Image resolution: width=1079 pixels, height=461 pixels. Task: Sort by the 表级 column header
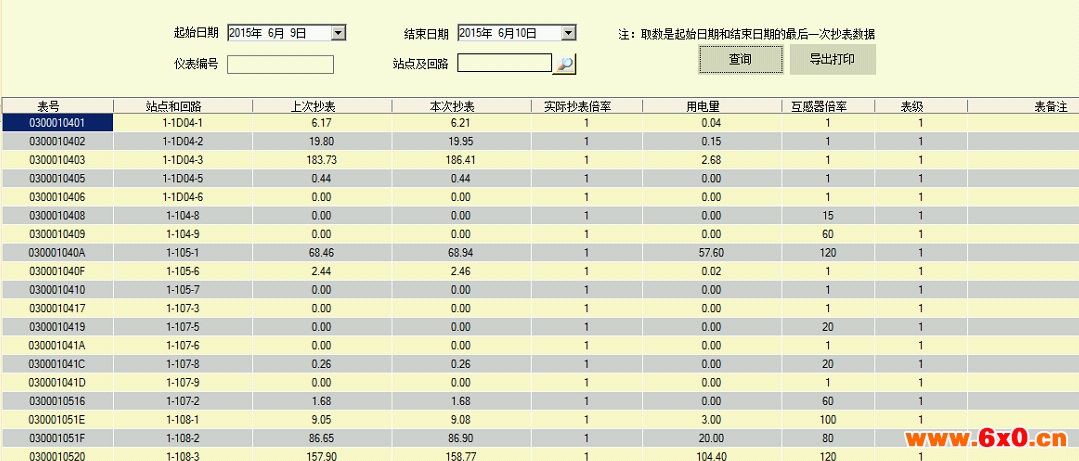(x=921, y=106)
